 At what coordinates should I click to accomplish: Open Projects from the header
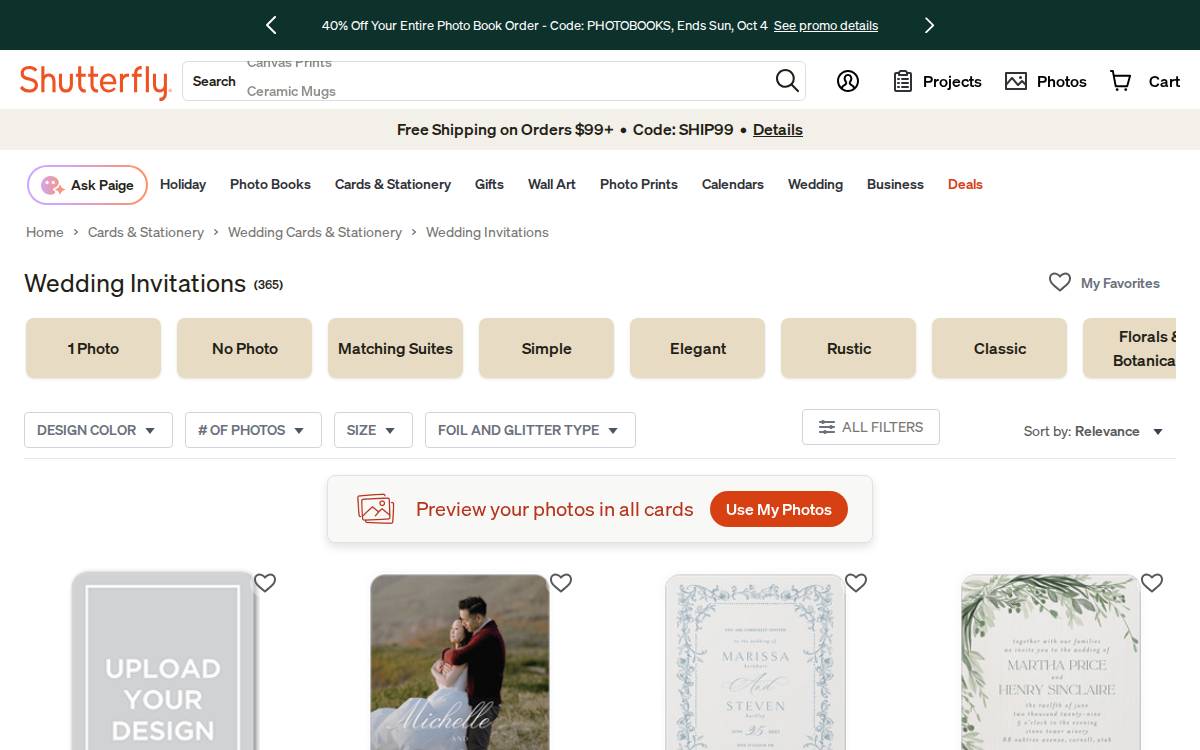click(937, 81)
